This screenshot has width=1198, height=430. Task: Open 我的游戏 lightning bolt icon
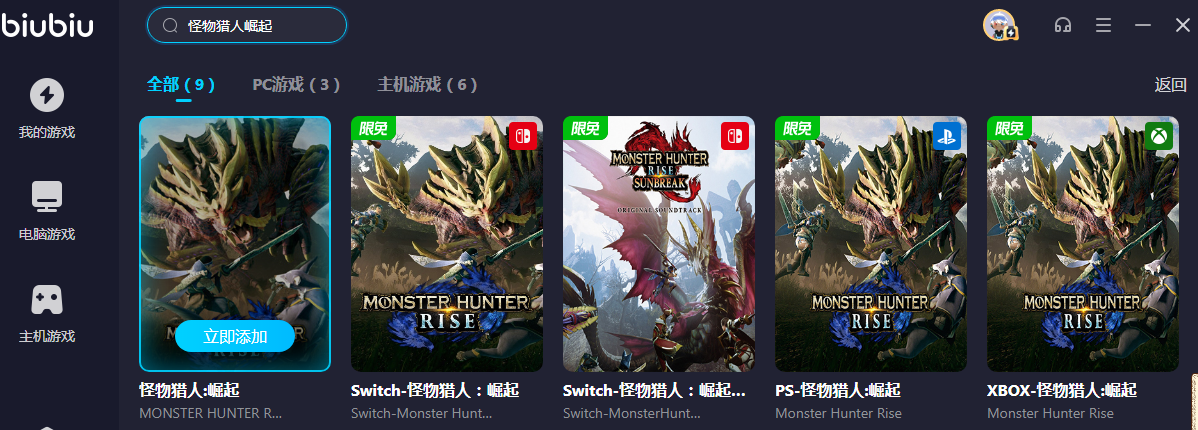pos(47,95)
